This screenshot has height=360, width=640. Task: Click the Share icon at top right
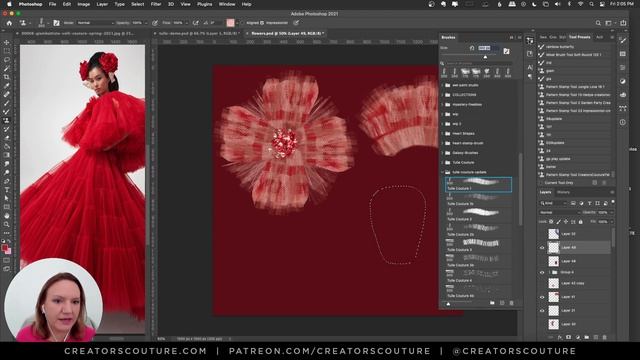pos(623,23)
